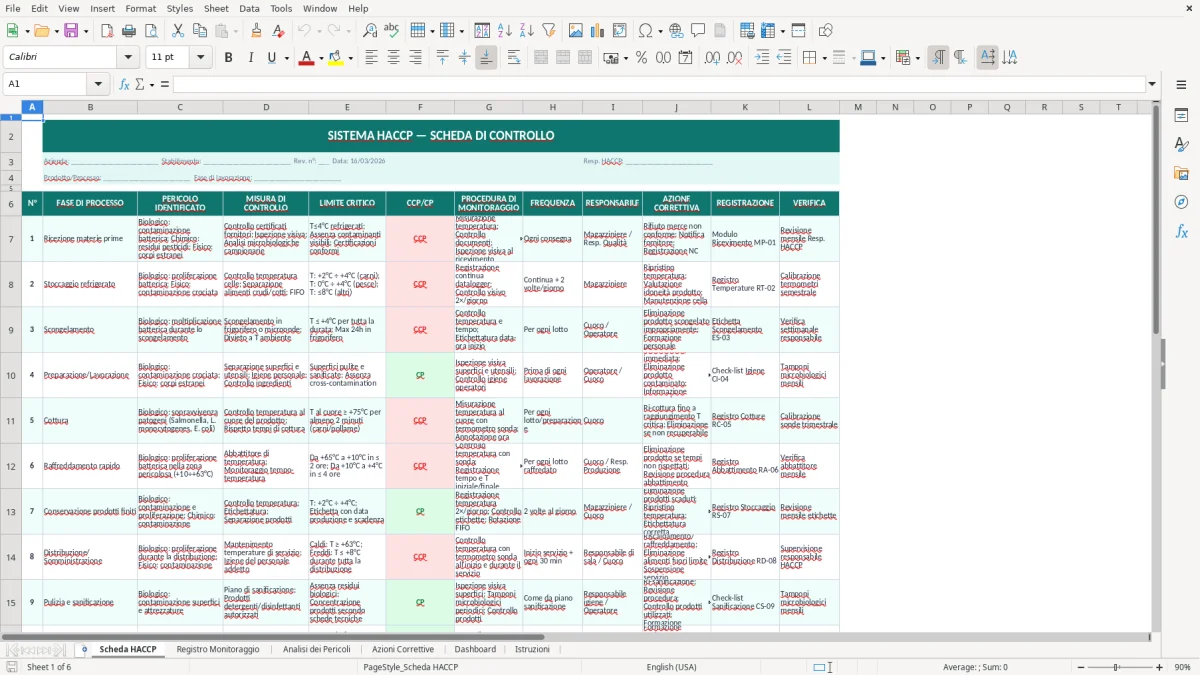Image resolution: width=1200 pixels, height=675 pixels.
Task: Open the Sheet menu
Action: (x=216, y=8)
